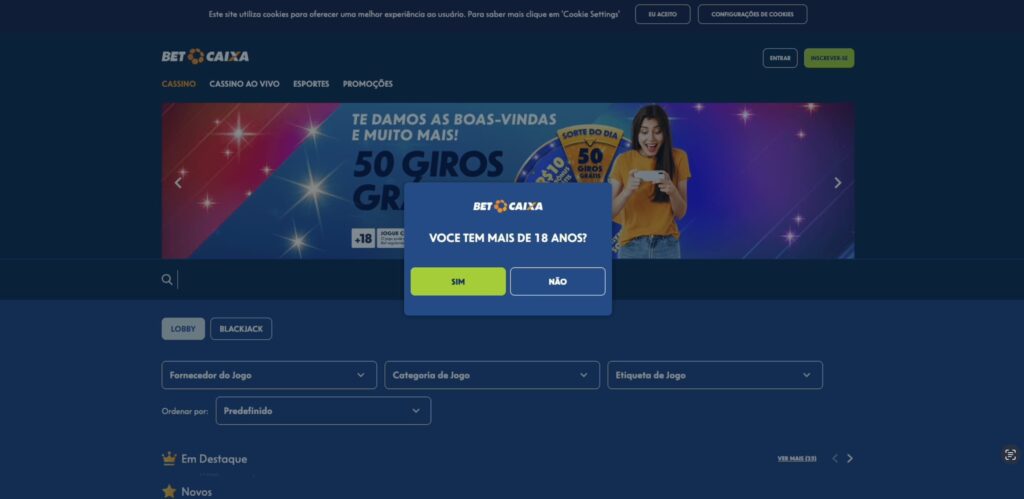Screen dimensions: 1024x499
Task: Click the search magnifier icon
Action: point(167,280)
